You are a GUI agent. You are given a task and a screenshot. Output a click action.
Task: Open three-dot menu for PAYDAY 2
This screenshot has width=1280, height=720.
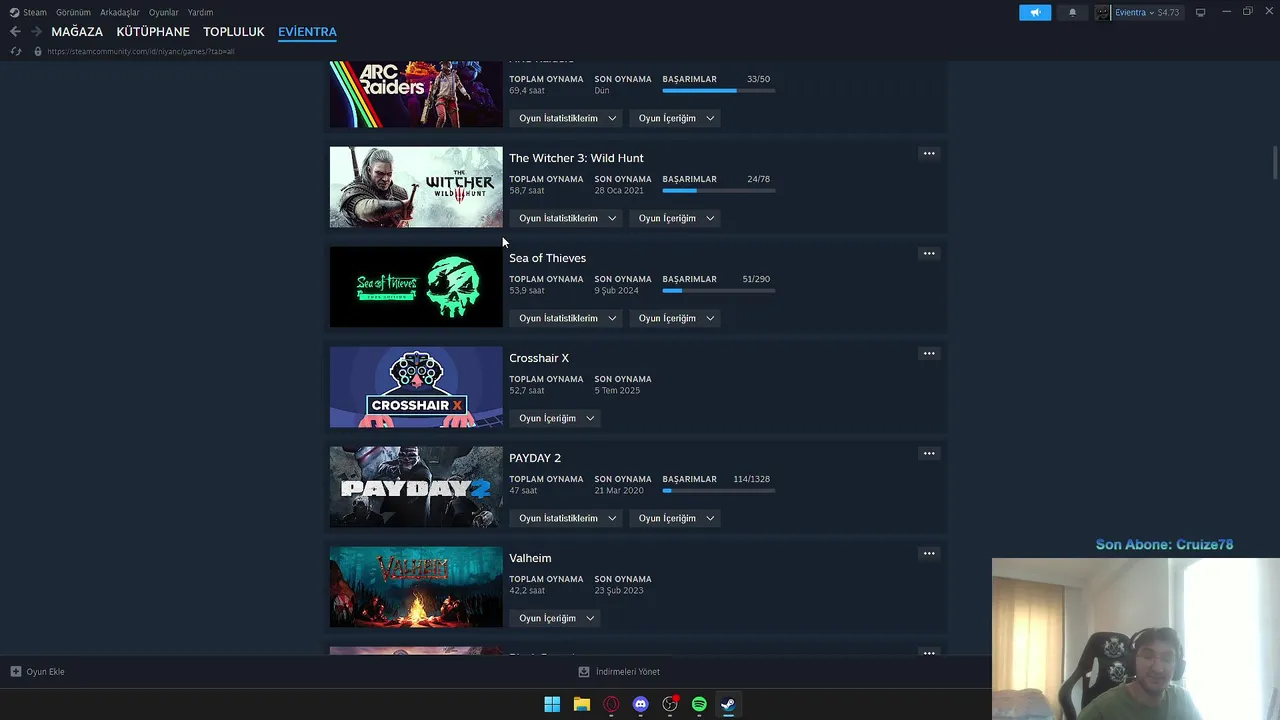pyautogui.click(x=929, y=454)
